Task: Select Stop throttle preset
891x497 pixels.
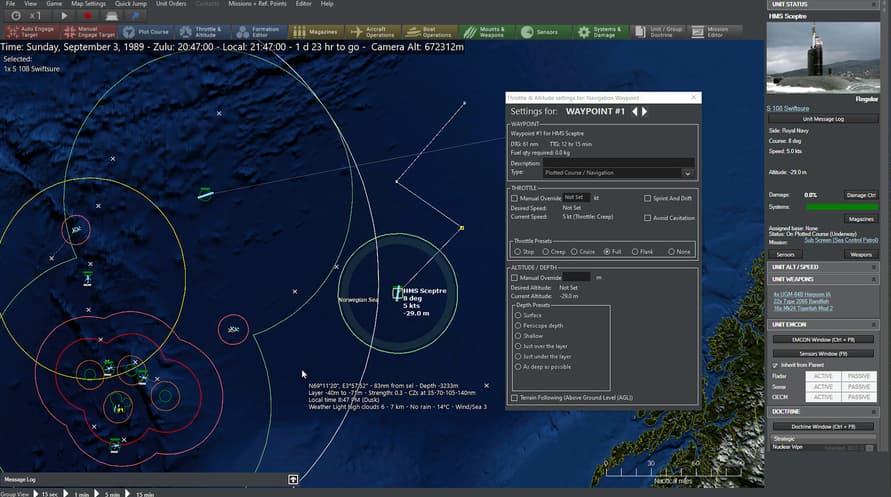Action: click(x=518, y=251)
